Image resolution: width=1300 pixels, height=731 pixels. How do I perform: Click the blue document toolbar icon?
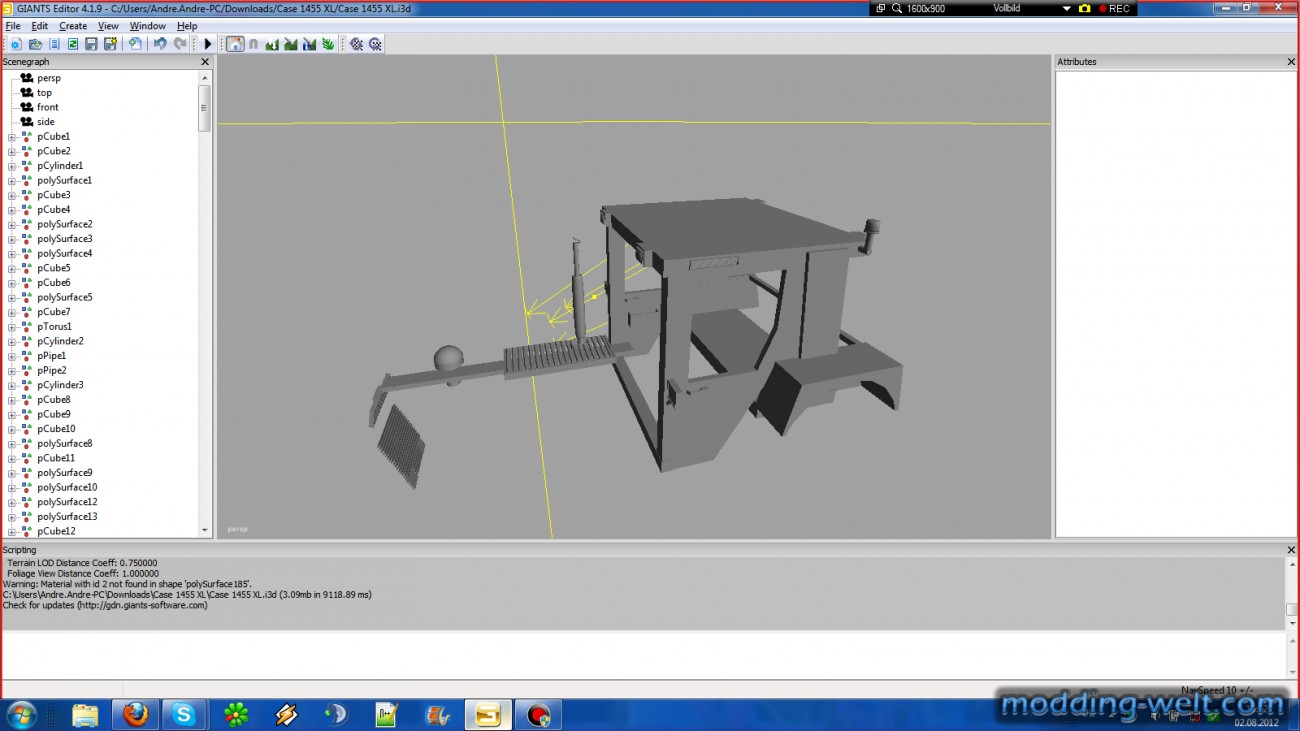click(54, 44)
